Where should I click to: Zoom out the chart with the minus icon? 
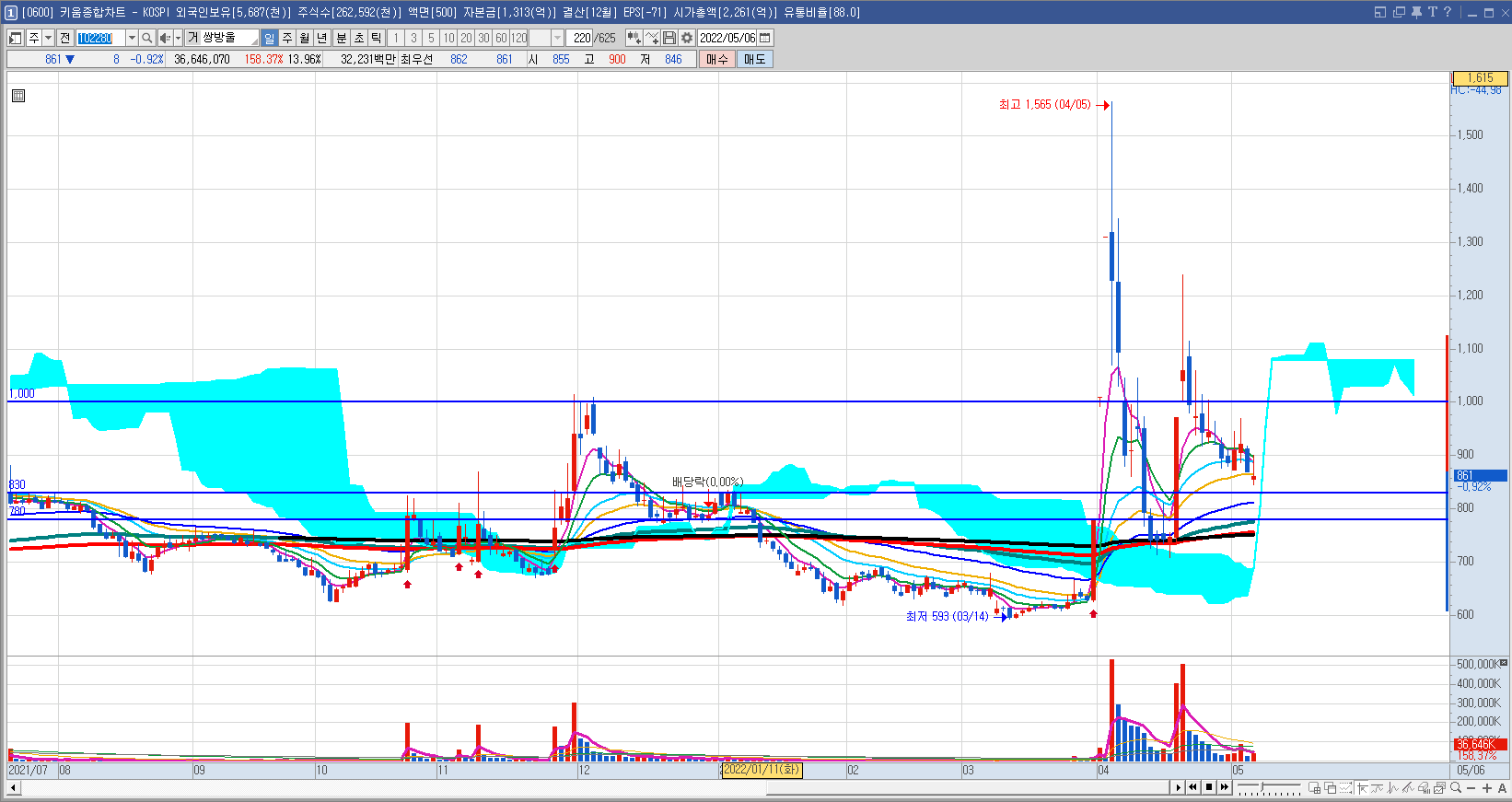1471,788
